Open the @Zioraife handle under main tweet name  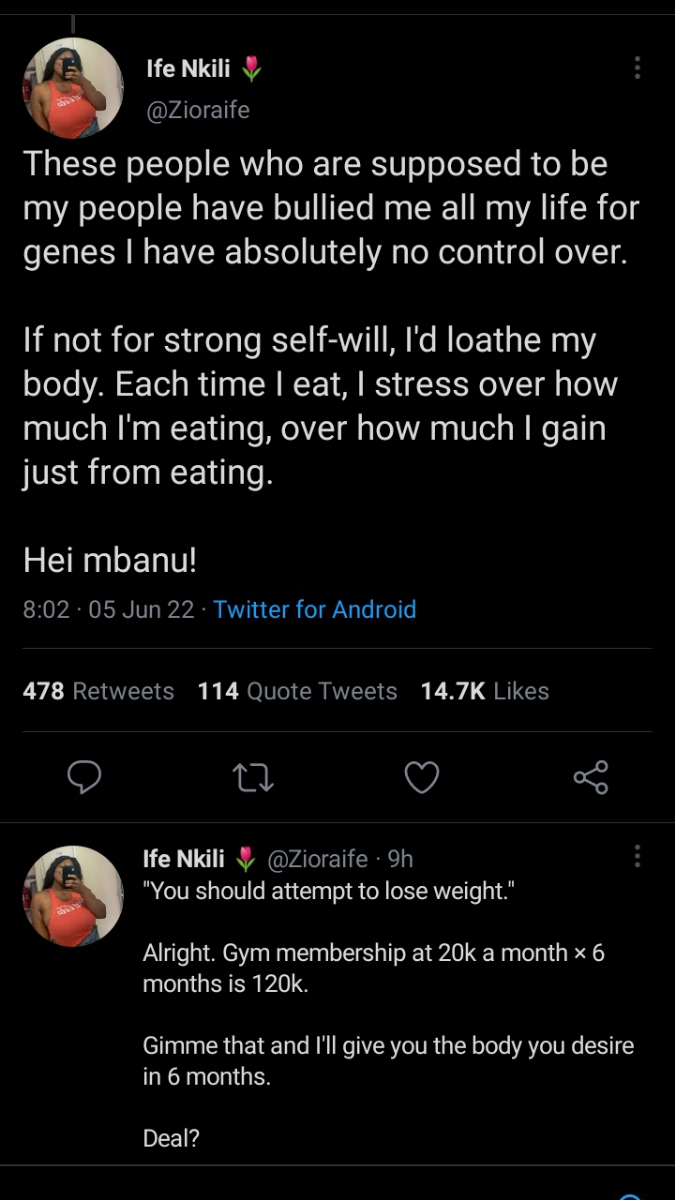[198, 110]
